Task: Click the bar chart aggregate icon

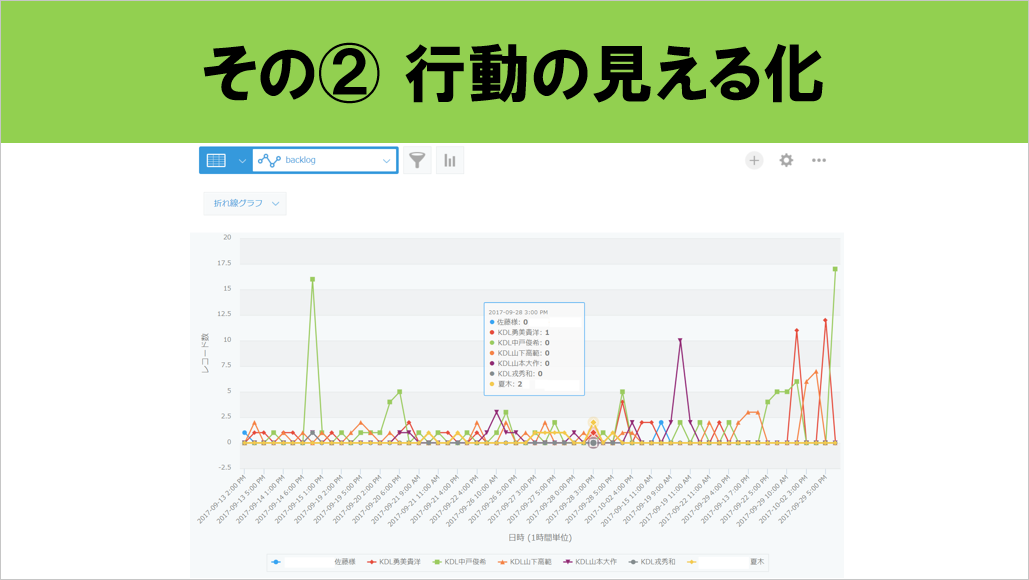Action: tap(450, 160)
